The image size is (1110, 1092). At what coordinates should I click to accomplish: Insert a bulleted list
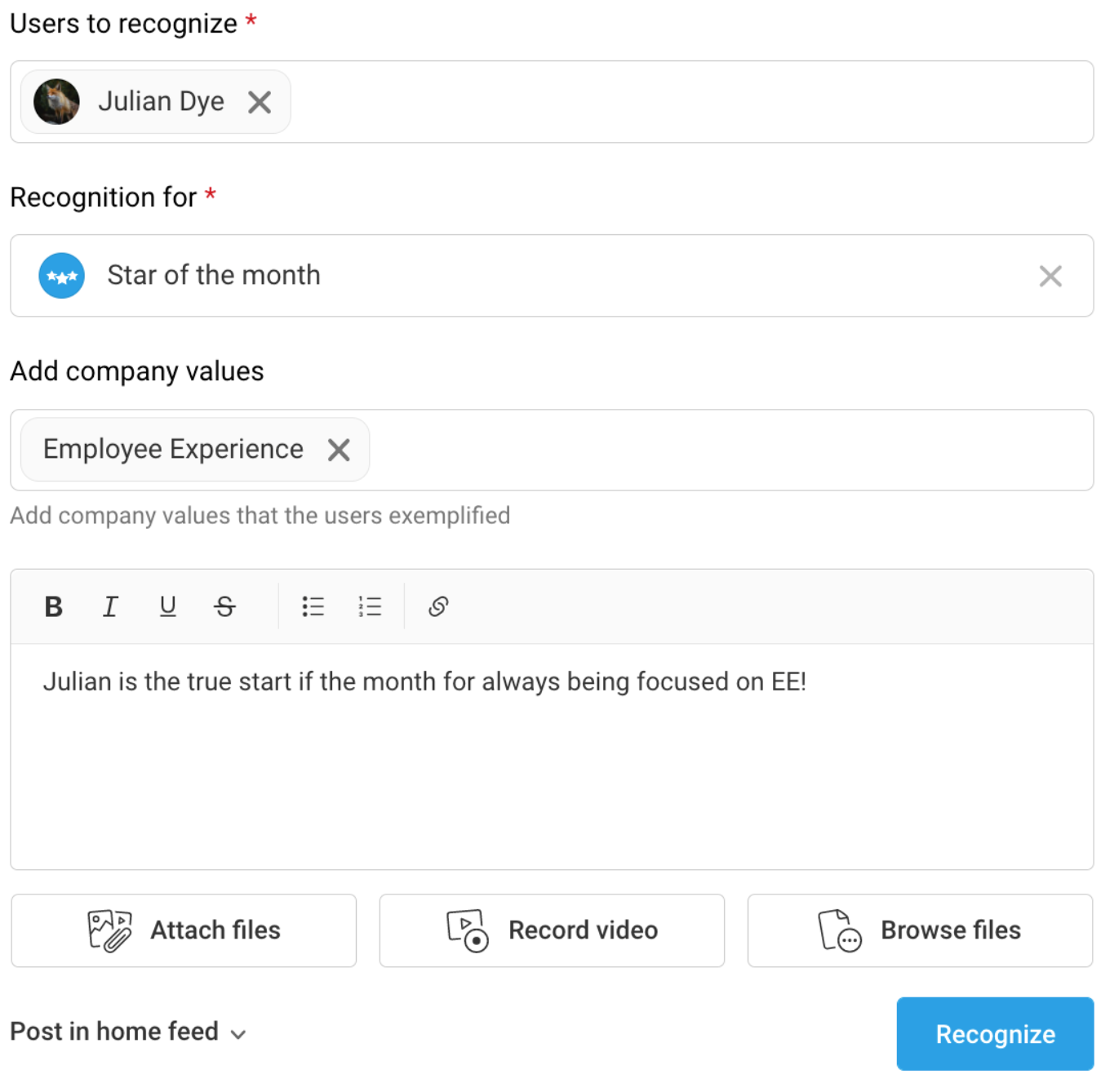[x=313, y=606]
